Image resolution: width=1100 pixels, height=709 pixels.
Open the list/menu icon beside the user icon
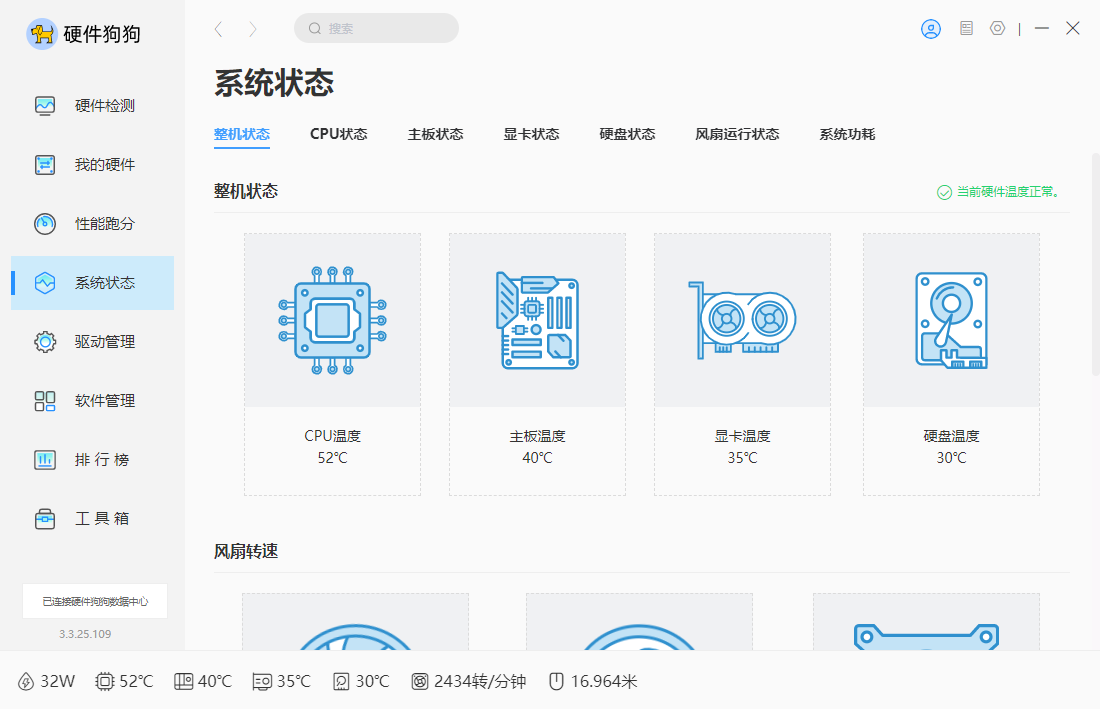[967, 29]
